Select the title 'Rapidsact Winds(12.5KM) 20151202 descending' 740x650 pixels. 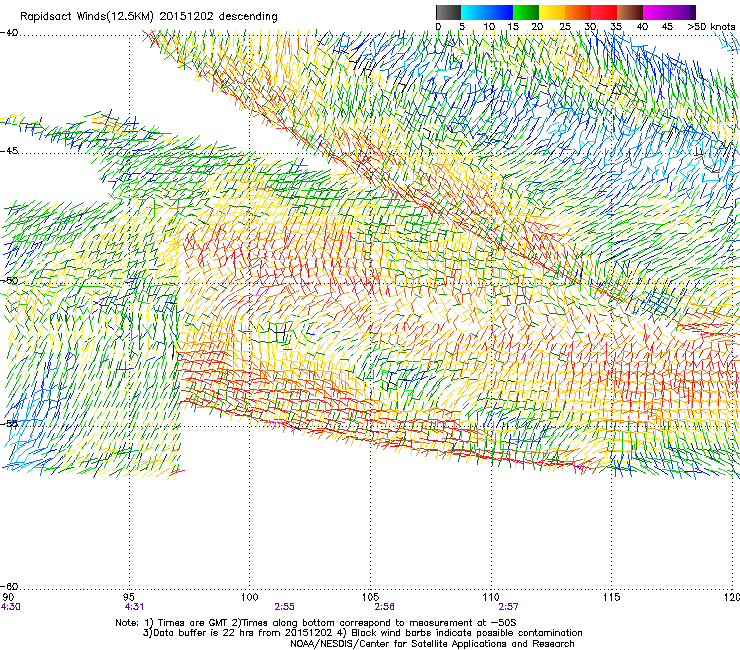149,17
